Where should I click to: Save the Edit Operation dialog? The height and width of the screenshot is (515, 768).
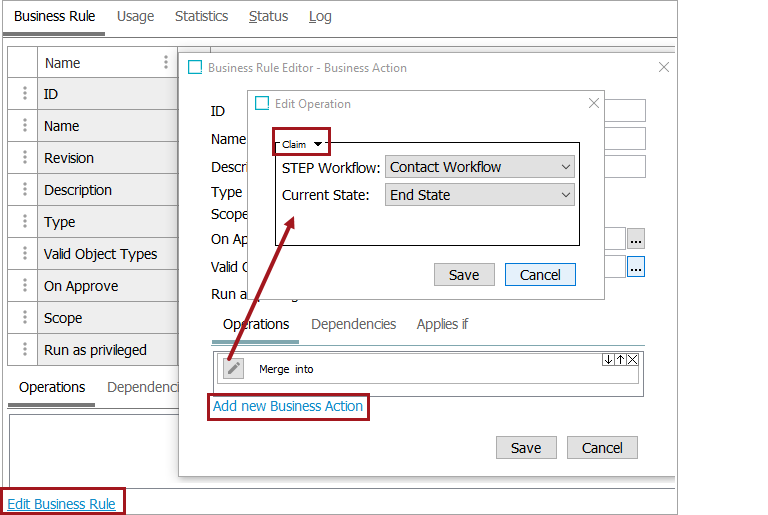coord(464,275)
